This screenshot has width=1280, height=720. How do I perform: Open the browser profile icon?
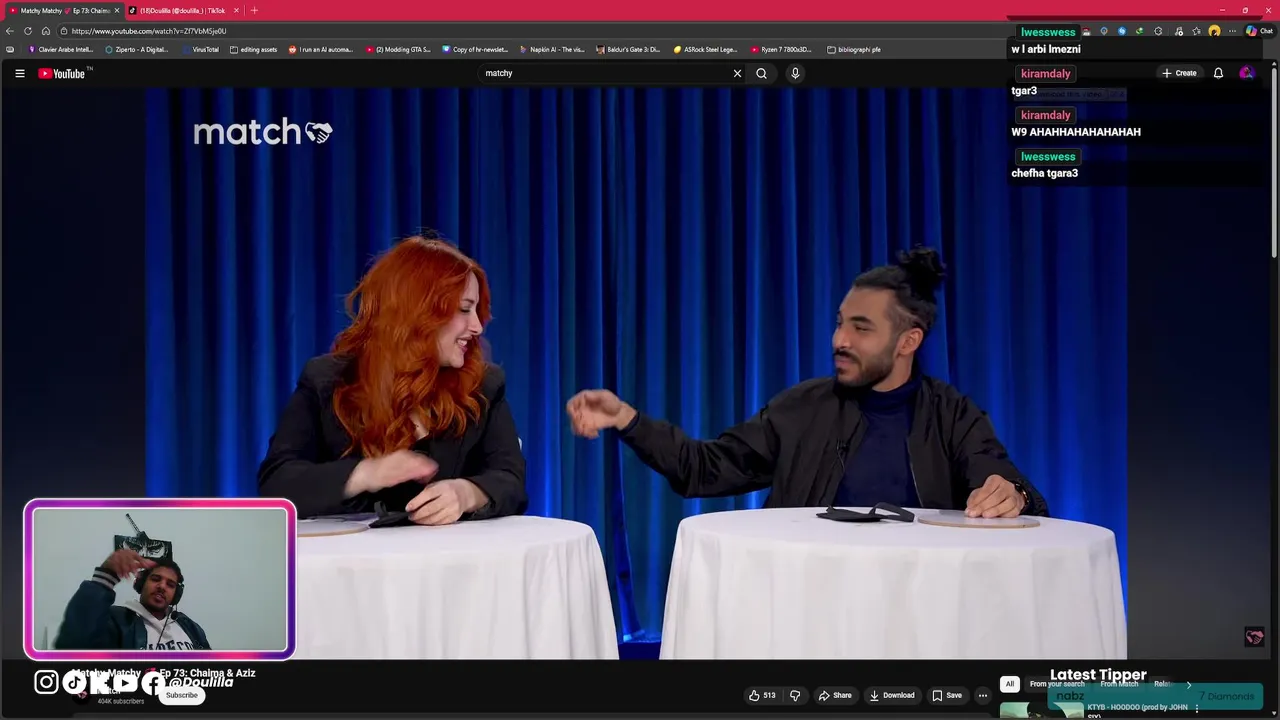coord(1214,31)
